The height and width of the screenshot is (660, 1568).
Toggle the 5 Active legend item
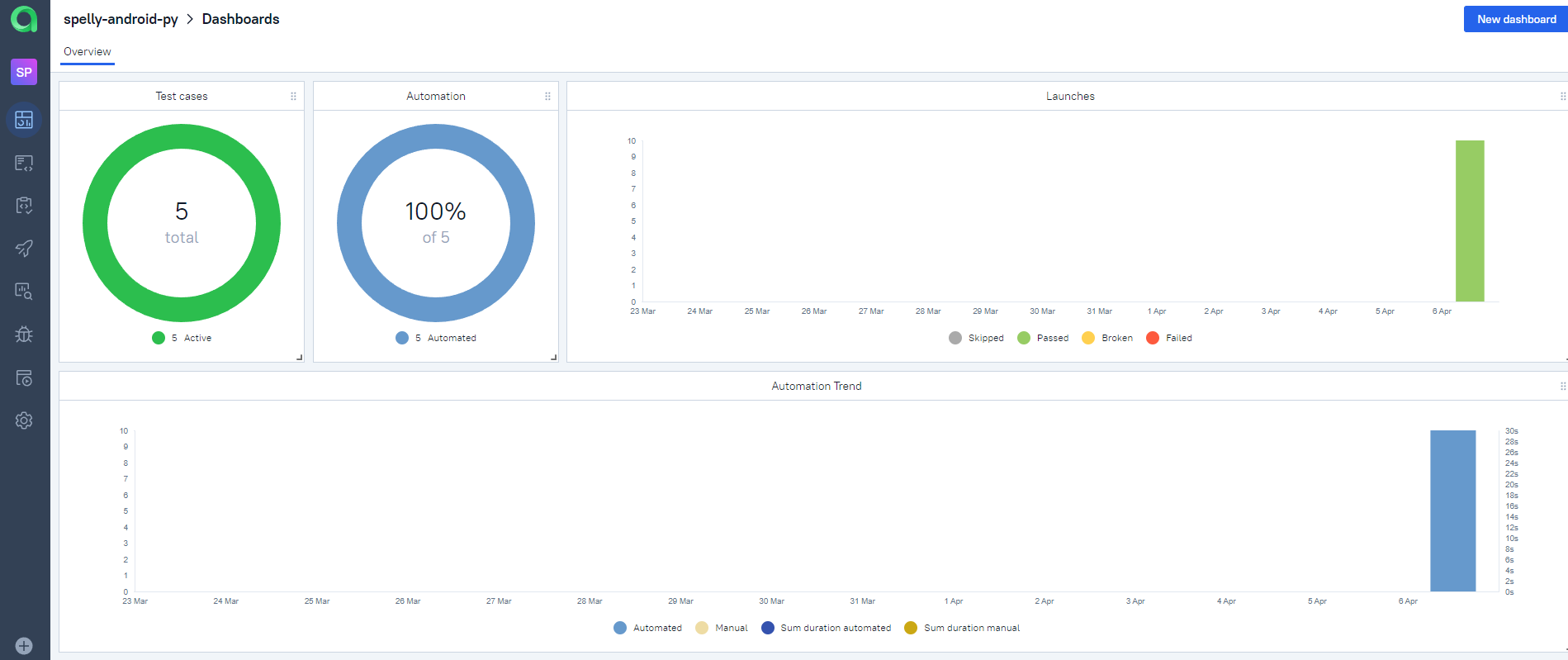tap(182, 338)
